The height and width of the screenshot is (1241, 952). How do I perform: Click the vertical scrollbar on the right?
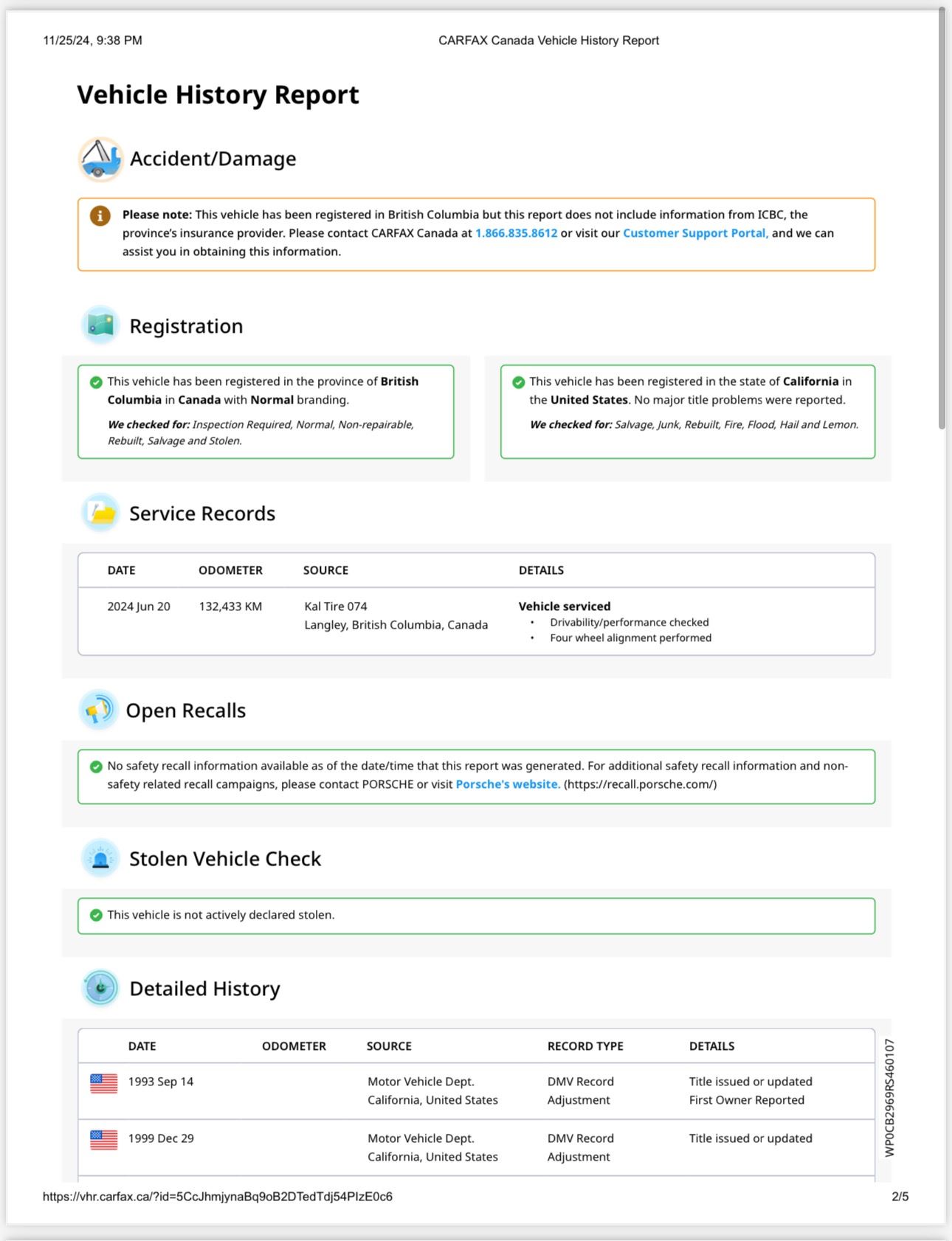[942, 221]
